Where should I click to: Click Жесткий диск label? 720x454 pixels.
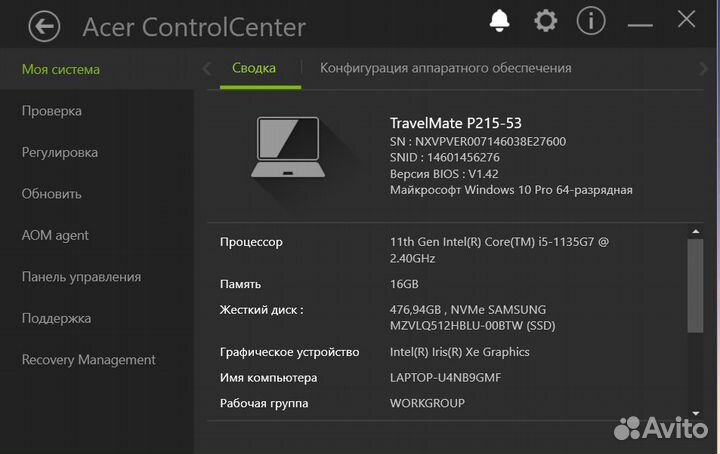pyautogui.click(x=261, y=310)
